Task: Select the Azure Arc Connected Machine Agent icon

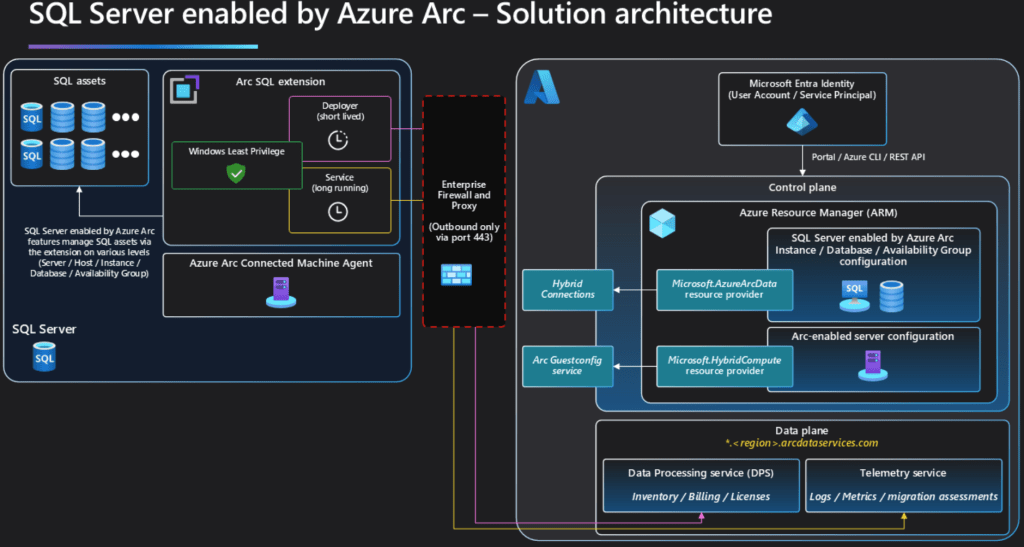Action: click(x=280, y=291)
